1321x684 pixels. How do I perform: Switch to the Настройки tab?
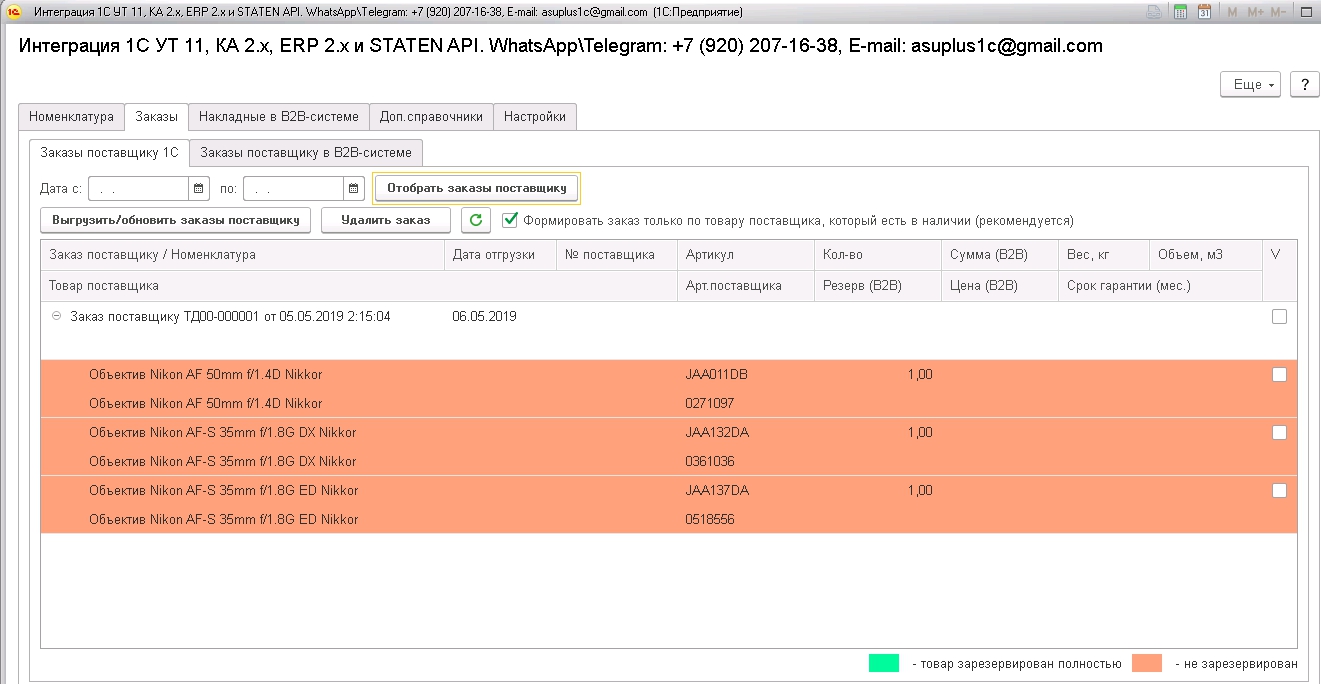click(x=535, y=117)
